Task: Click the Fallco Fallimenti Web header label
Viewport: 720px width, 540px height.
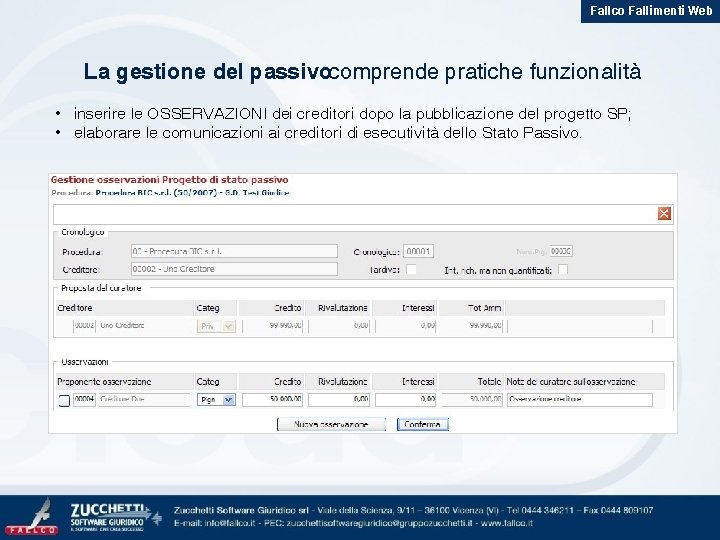Action: coord(651,11)
